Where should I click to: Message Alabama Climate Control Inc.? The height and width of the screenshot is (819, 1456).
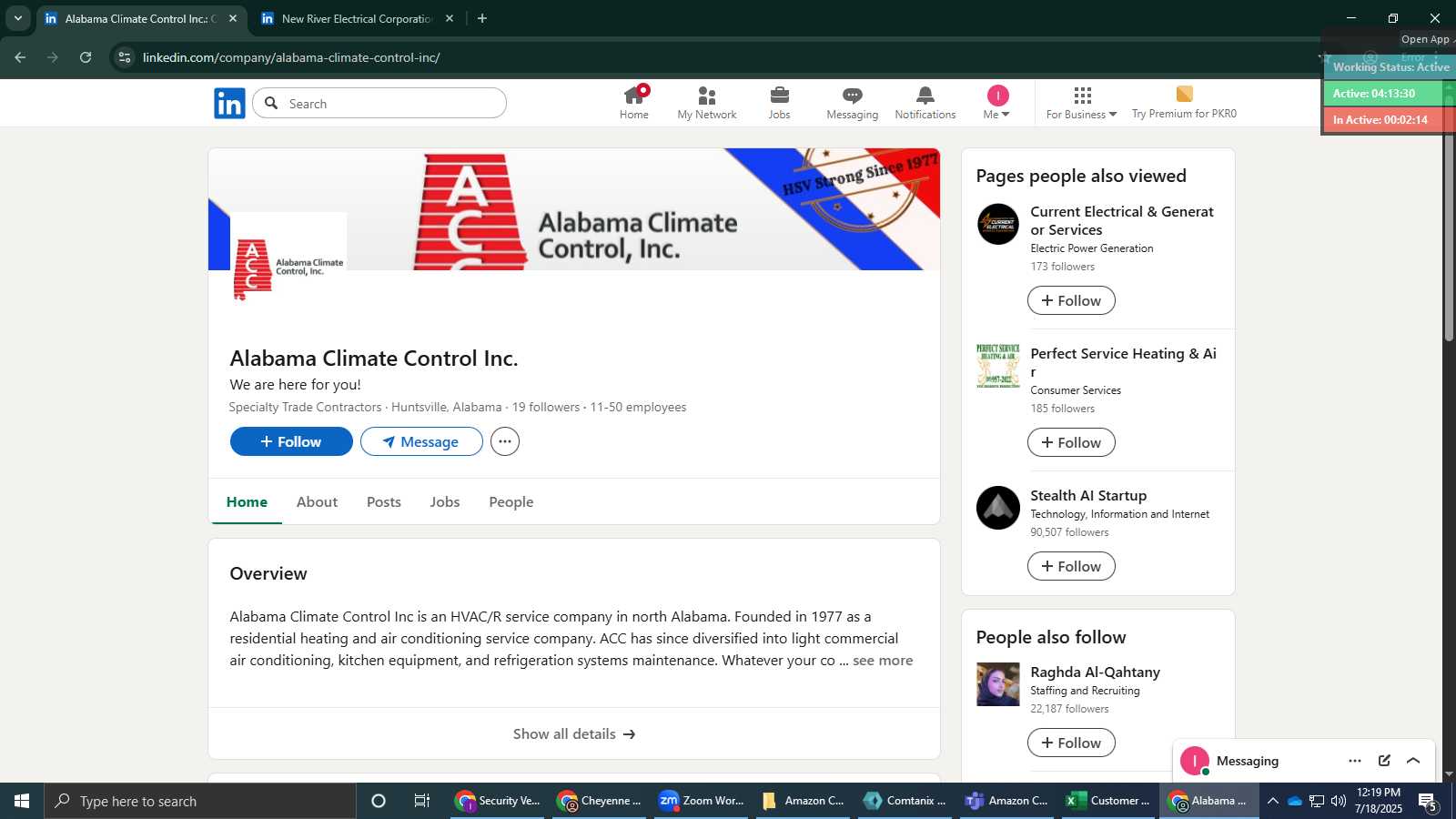[421, 441]
